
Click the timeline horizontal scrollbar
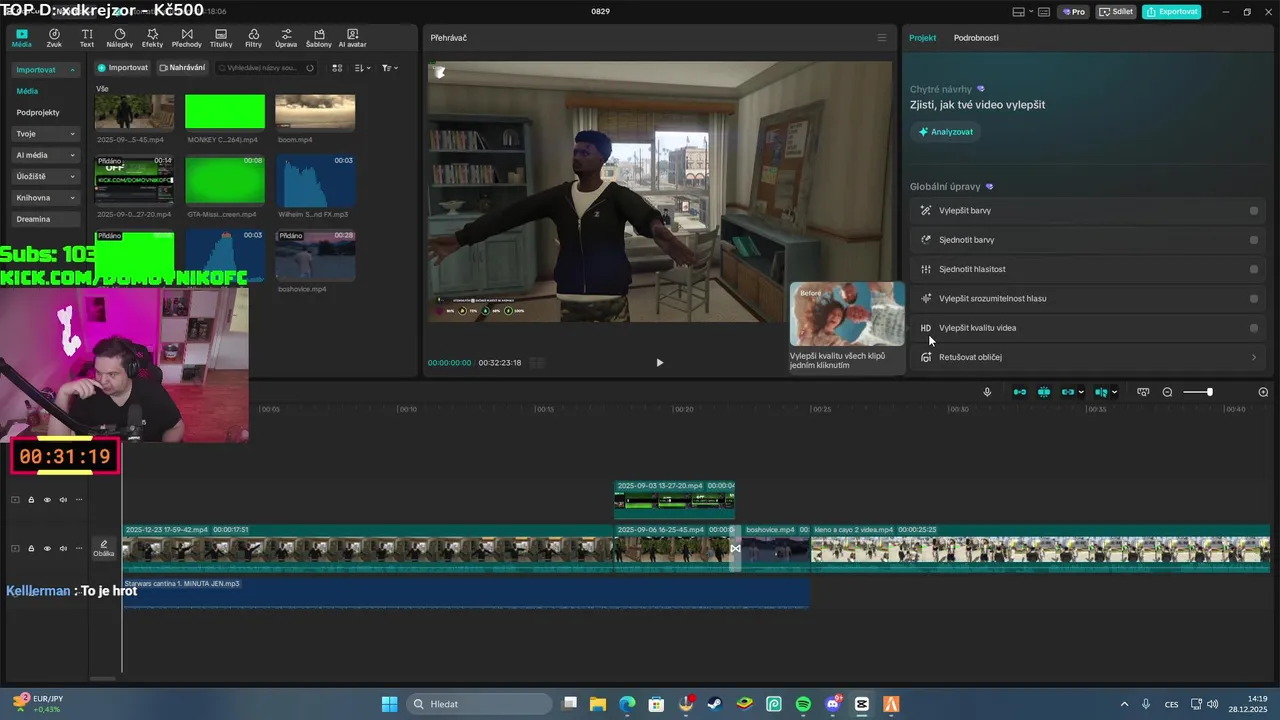[x=103, y=678]
